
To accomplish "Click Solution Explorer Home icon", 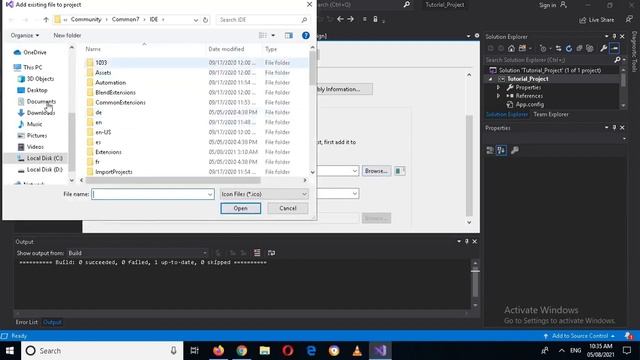I will [x=511, y=48].
